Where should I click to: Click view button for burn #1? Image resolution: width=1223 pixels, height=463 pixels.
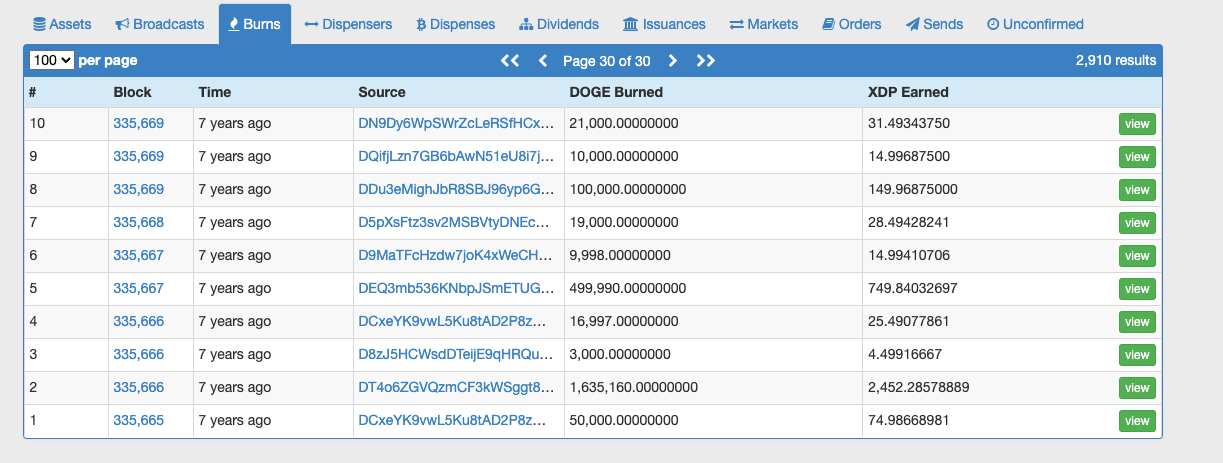click(x=1137, y=421)
